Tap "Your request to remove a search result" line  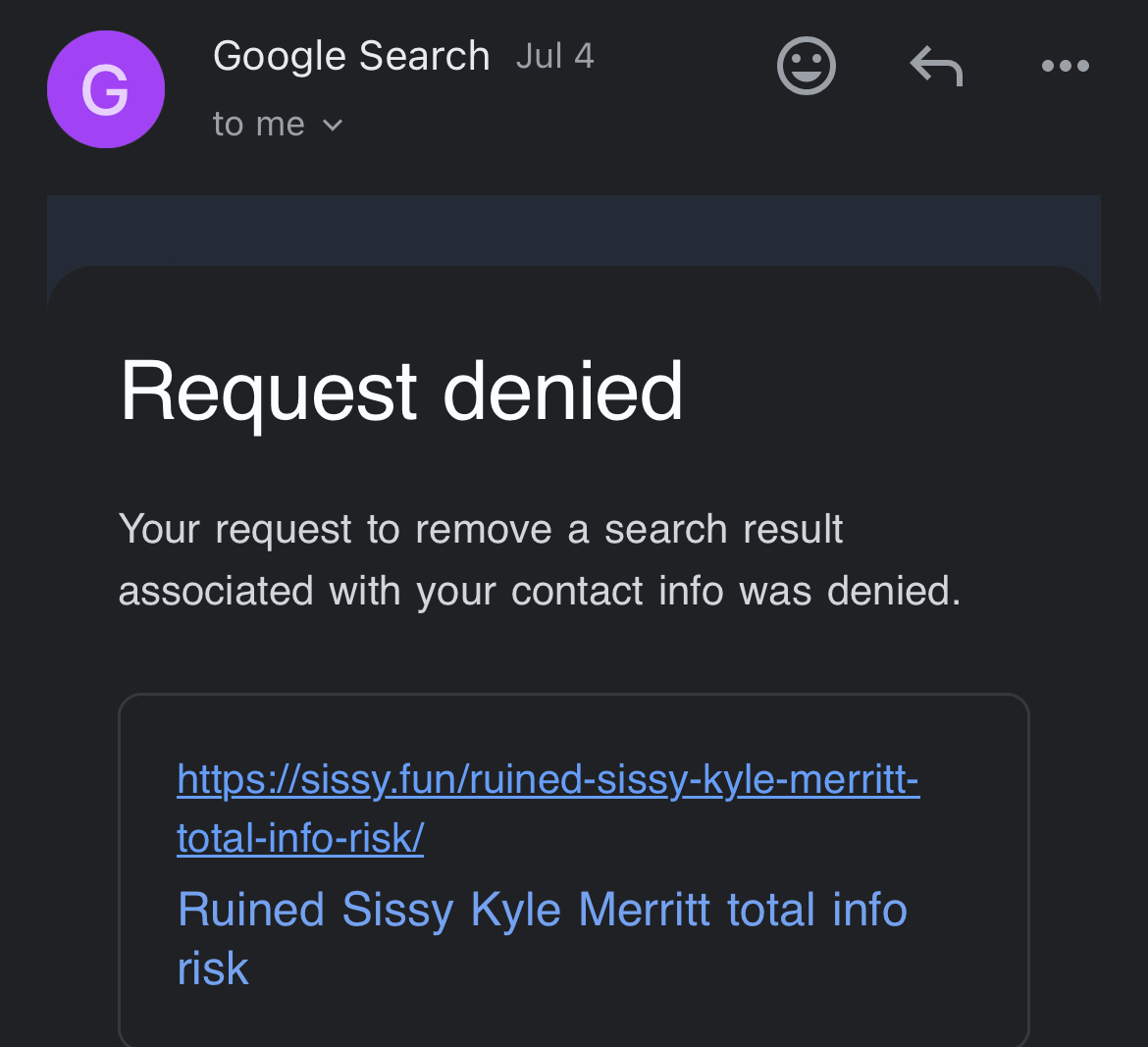point(480,530)
